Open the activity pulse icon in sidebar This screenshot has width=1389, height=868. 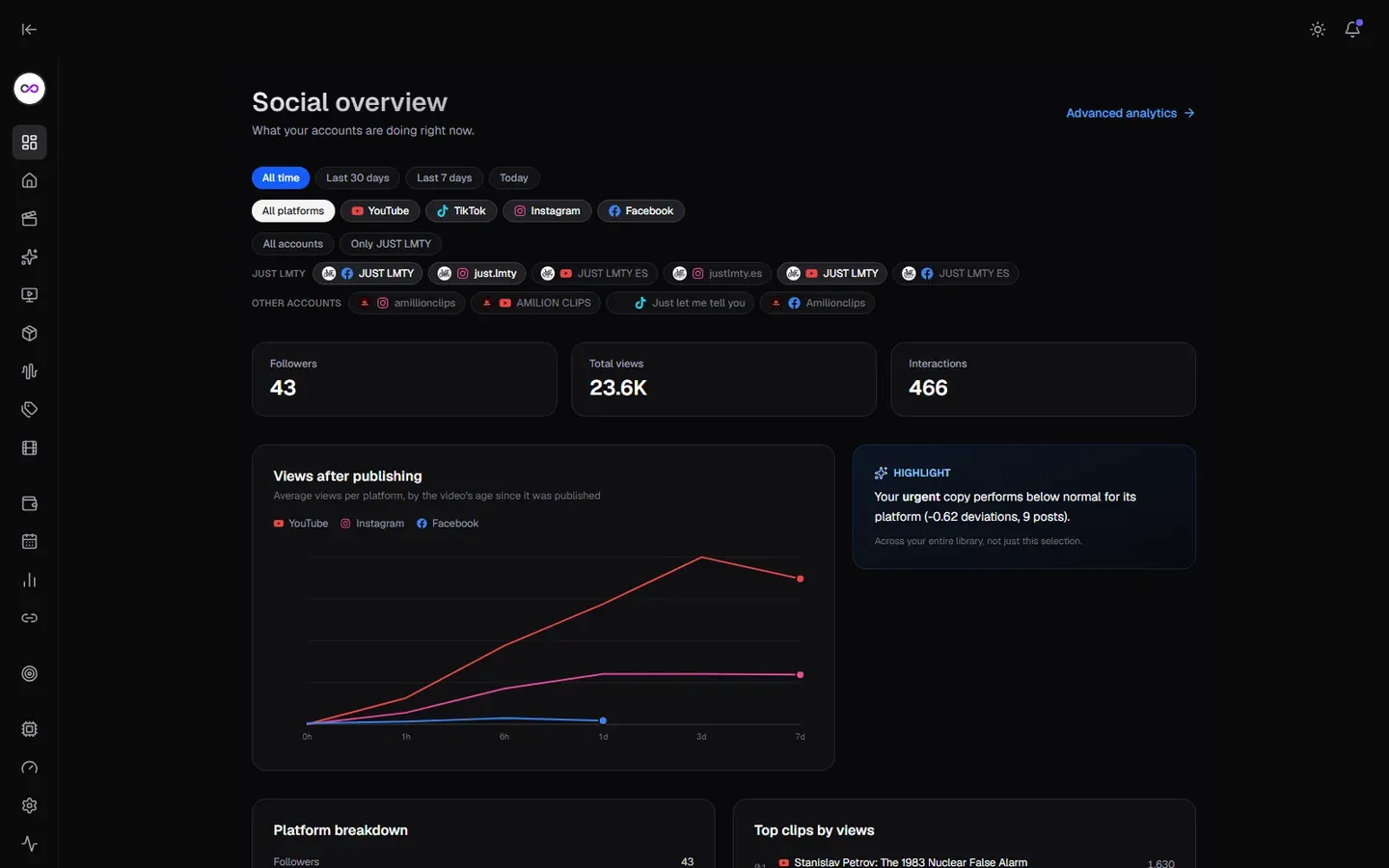(30, 844)
